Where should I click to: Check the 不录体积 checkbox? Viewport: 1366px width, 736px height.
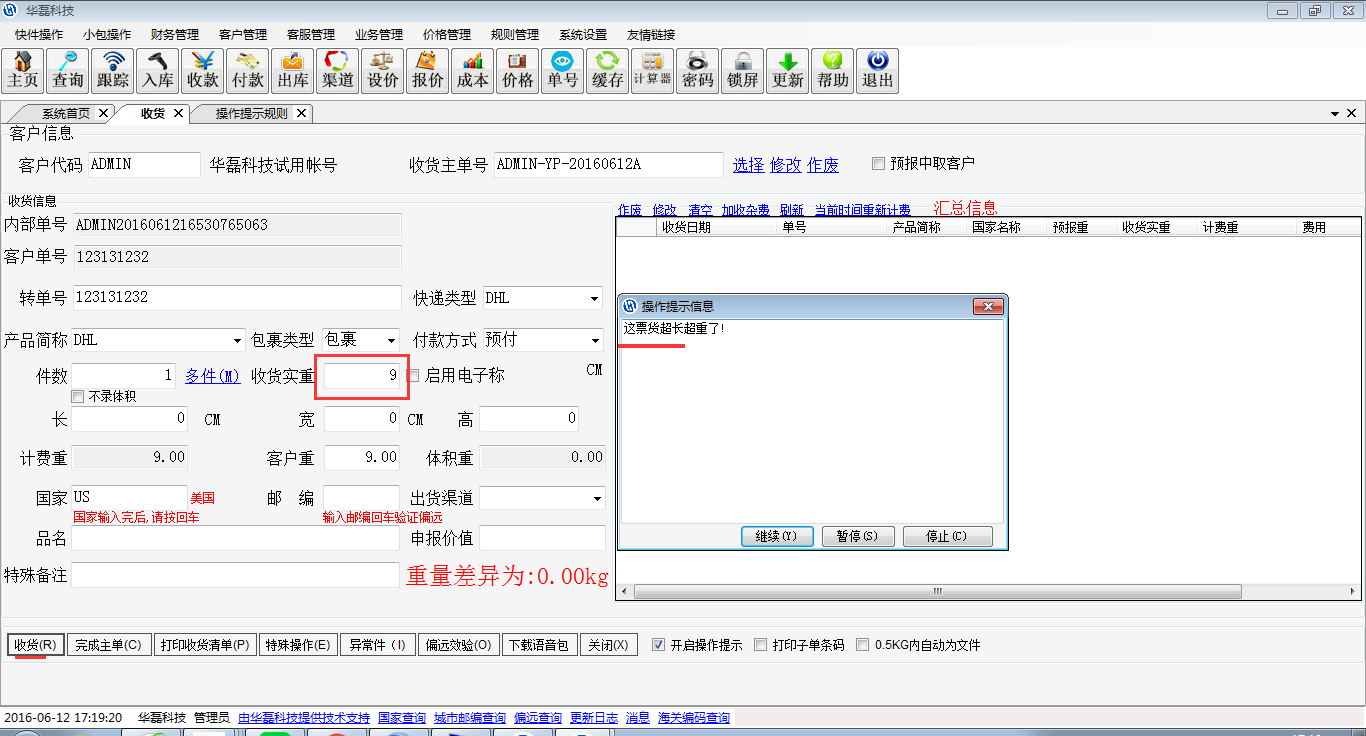(x=78, y=396)
